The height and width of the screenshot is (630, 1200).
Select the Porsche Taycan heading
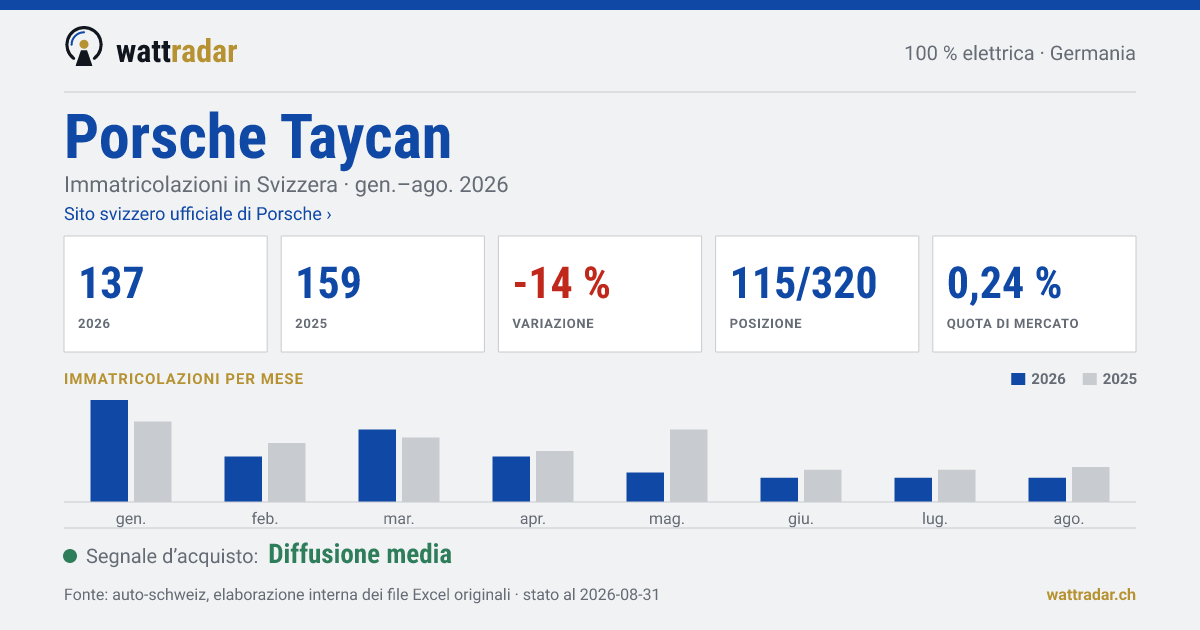tap(258, 137)
